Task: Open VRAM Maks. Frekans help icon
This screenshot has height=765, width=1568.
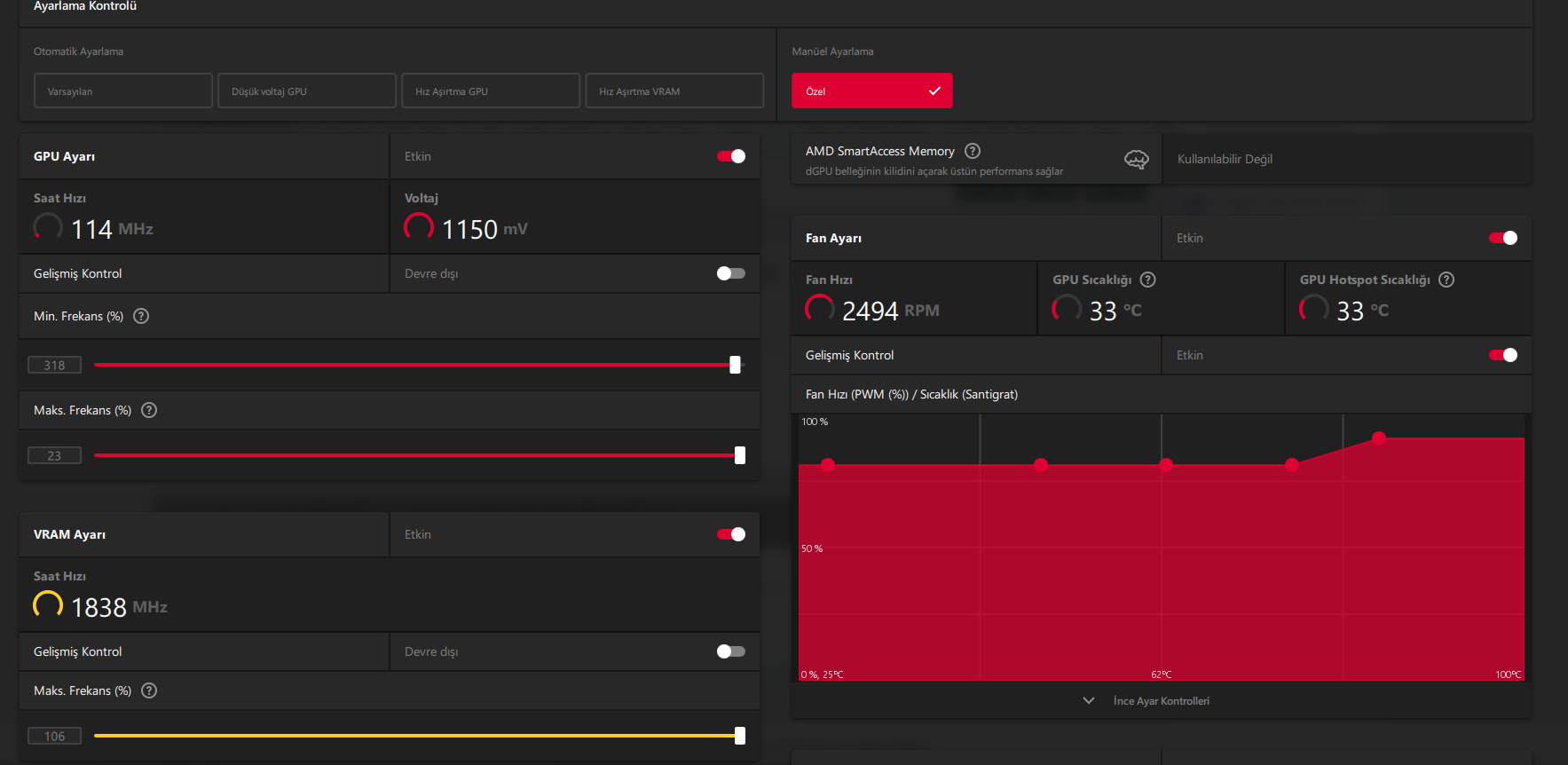Action: [149, 690]
